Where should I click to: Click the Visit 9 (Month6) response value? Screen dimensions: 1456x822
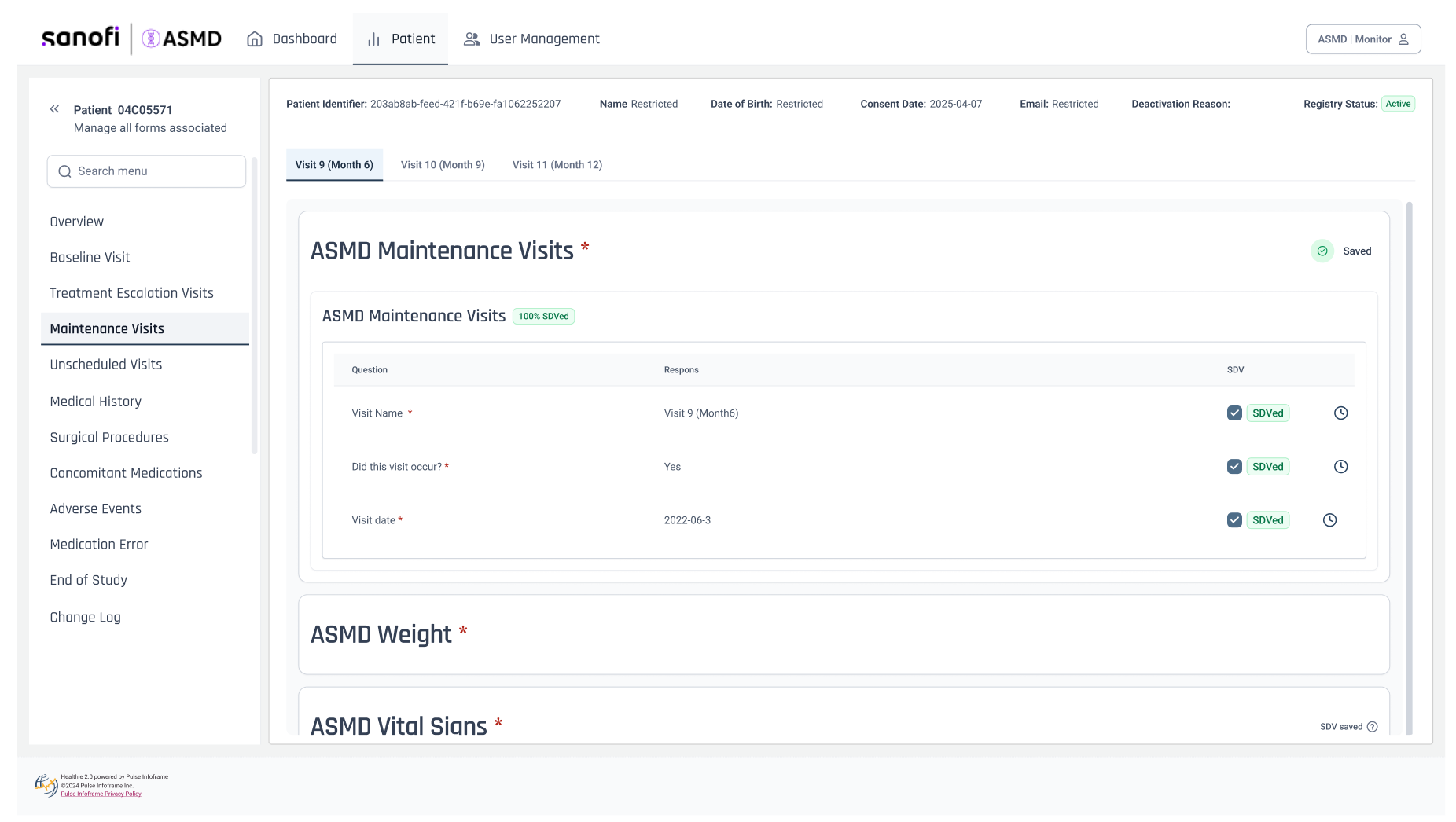click(x=701, y=413)
